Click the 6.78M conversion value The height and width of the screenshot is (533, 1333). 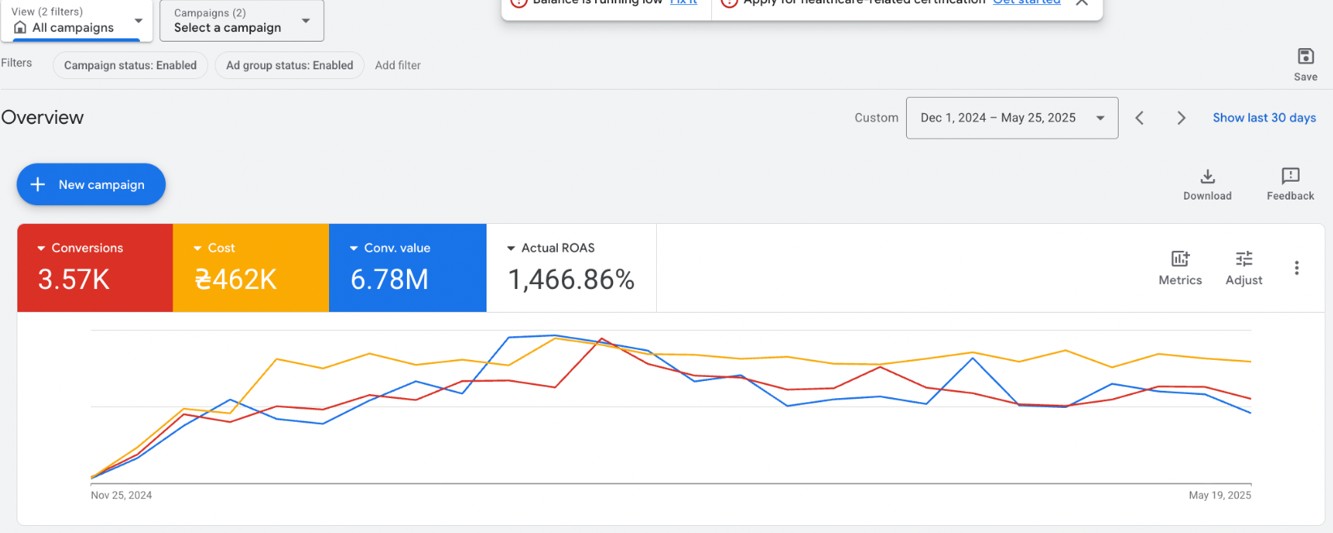389,280
